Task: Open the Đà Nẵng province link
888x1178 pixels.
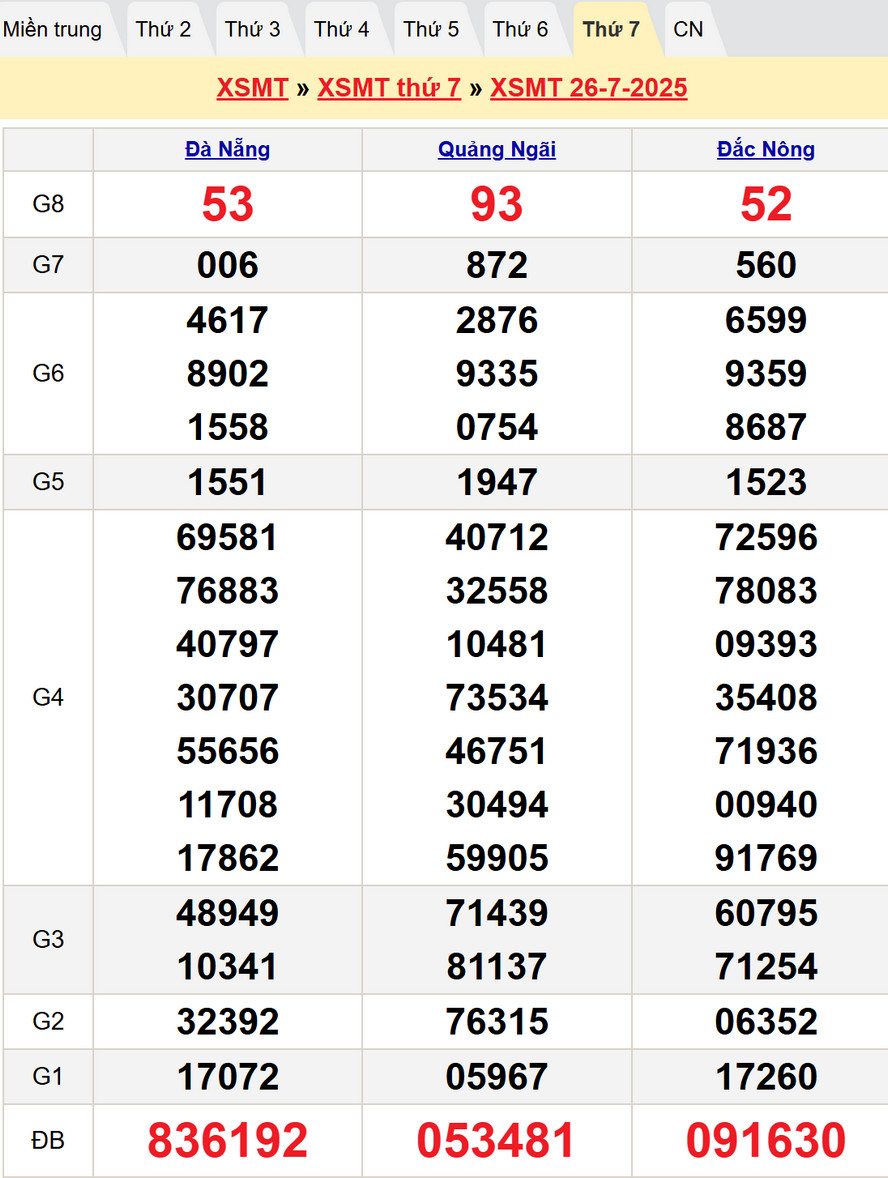Action: pyautogui.click(x=227, y=150)
